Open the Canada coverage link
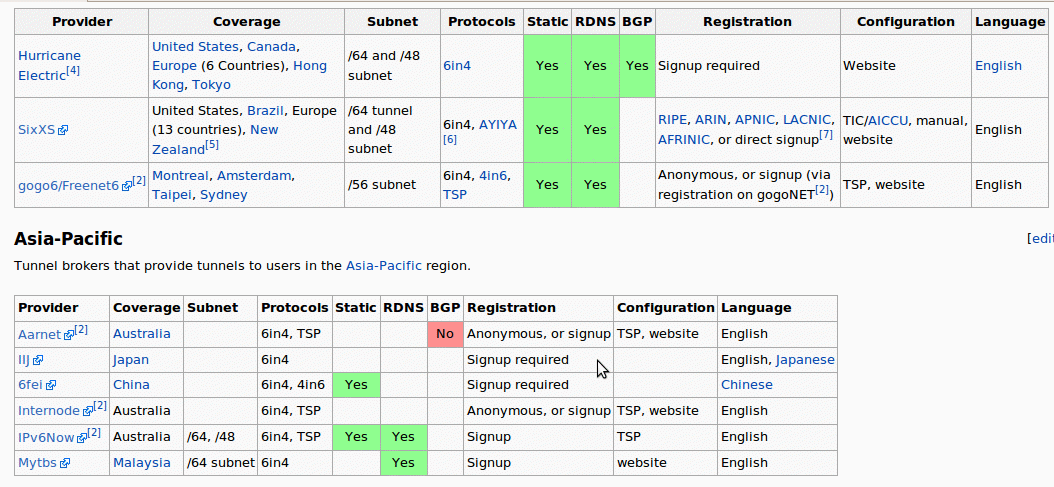This screenshot has width=1054, height=487. pos(272,47)
